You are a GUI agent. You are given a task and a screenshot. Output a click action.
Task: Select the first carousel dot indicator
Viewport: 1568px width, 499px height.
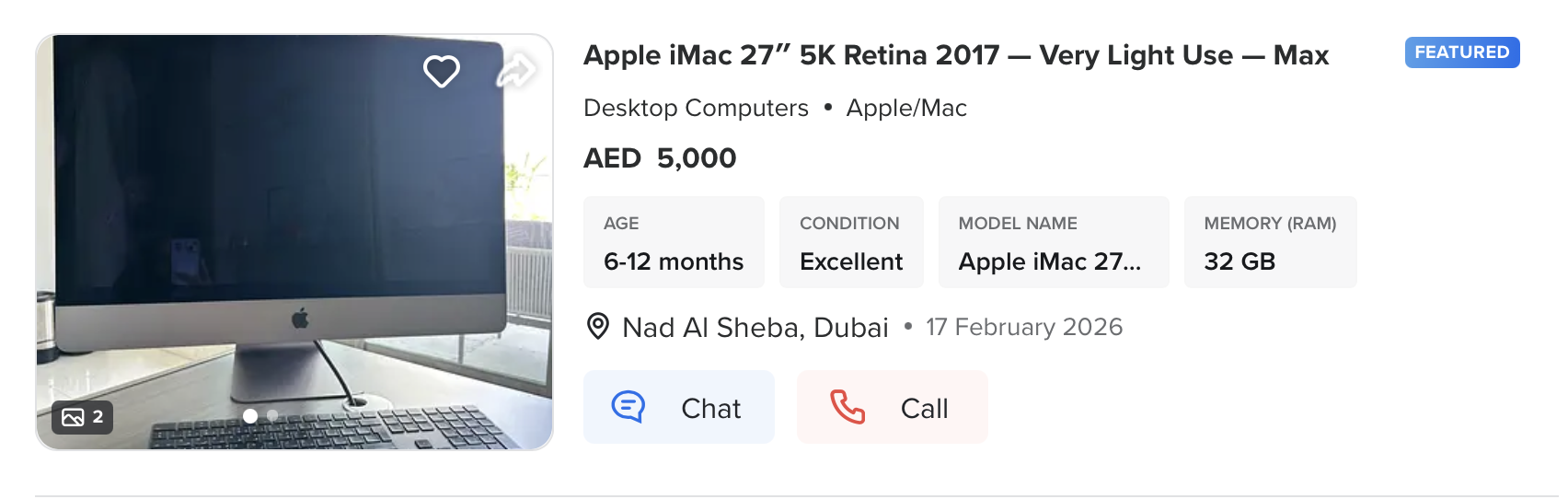(x=250, y=416)
